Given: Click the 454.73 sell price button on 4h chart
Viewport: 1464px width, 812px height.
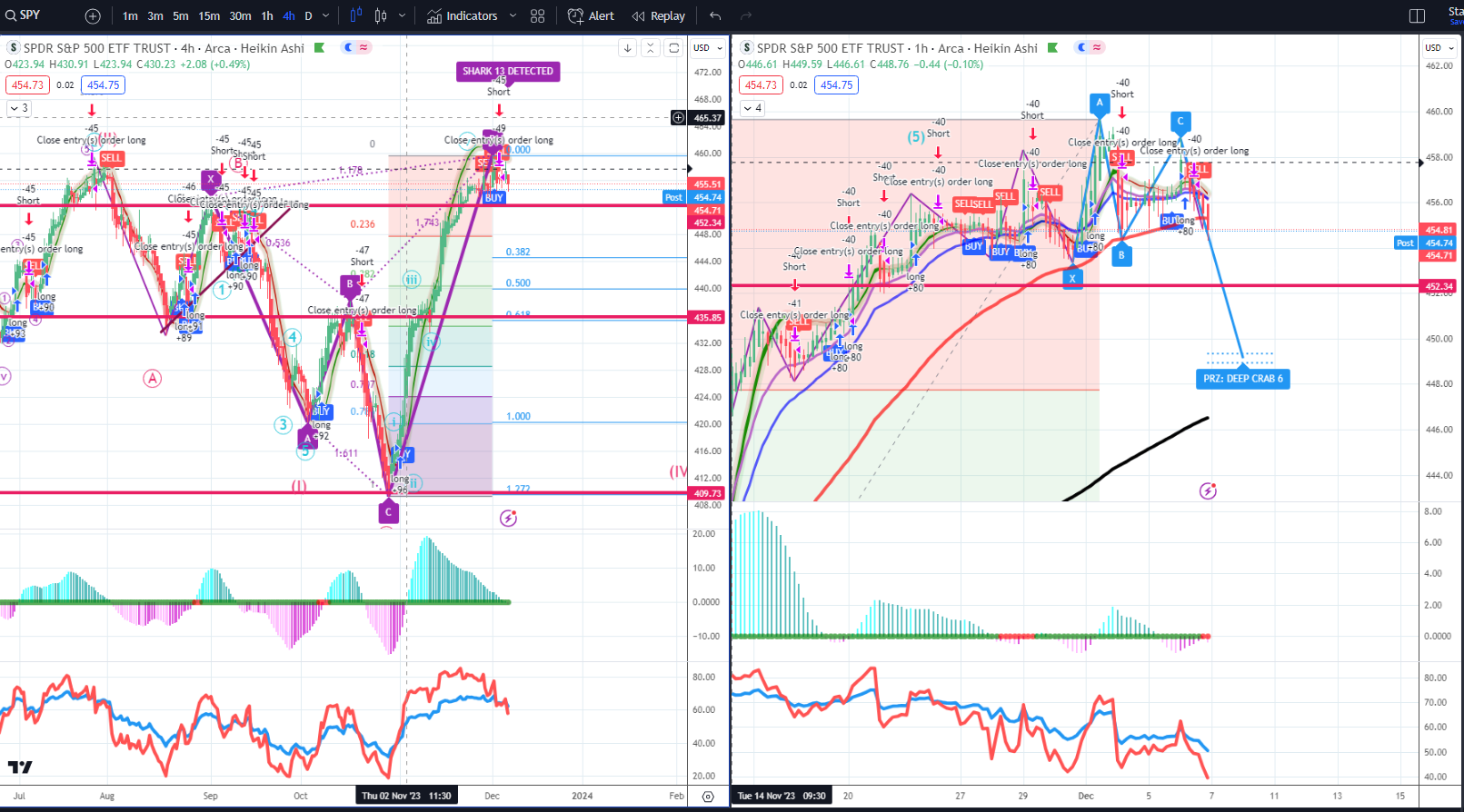Looking at the screenshot, I should (x=27, y=85).
